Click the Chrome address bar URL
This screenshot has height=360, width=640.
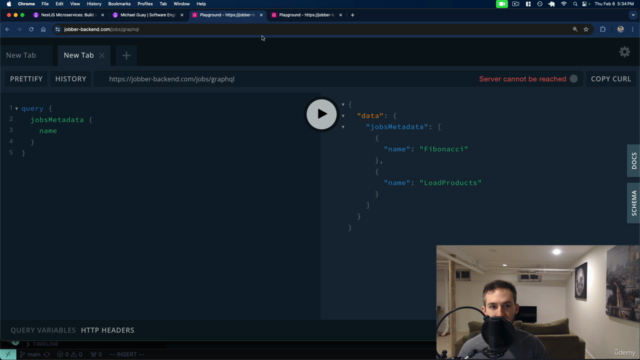[101, 29]
